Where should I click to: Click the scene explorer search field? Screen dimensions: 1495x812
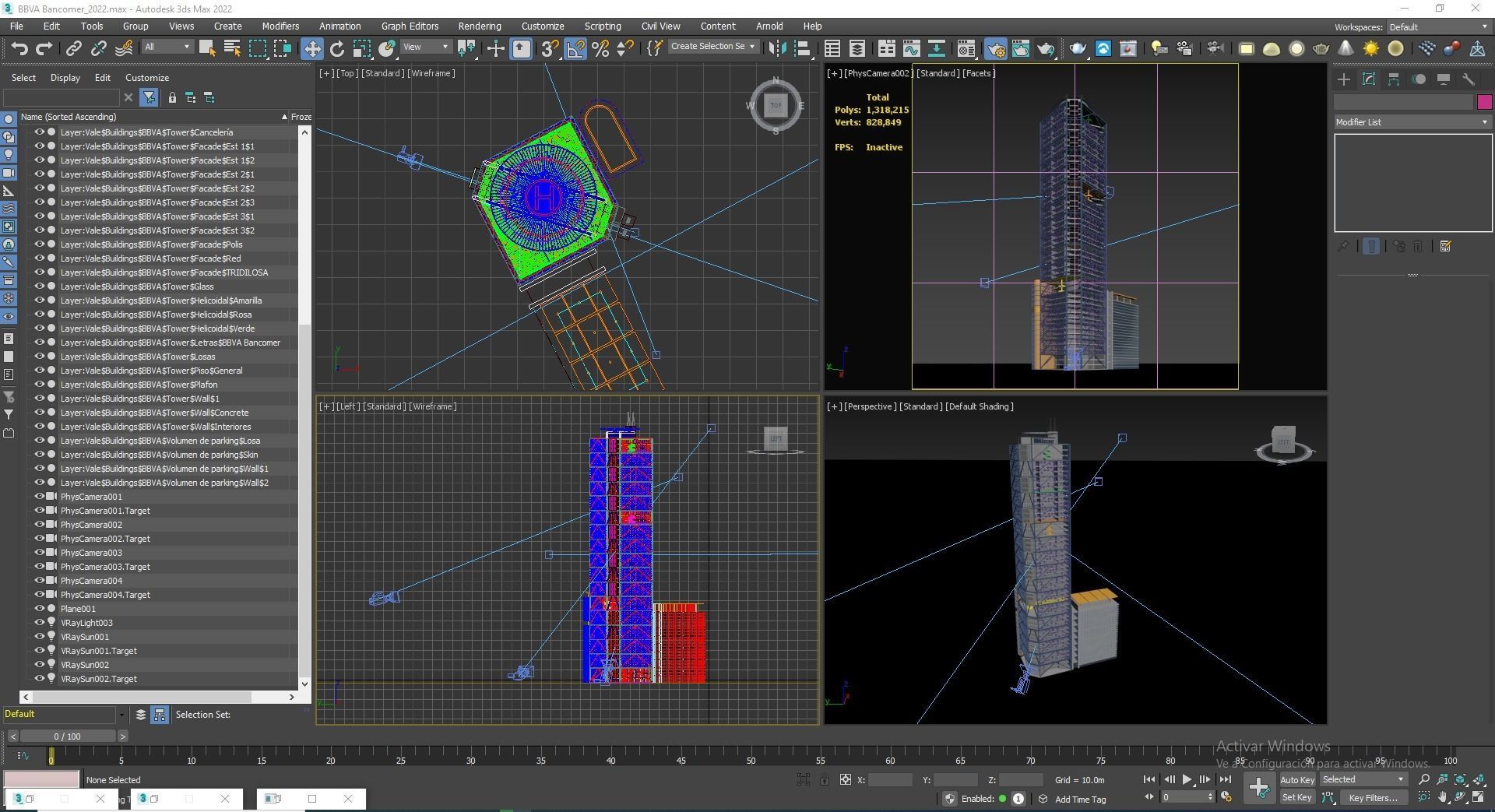point(62,97)
